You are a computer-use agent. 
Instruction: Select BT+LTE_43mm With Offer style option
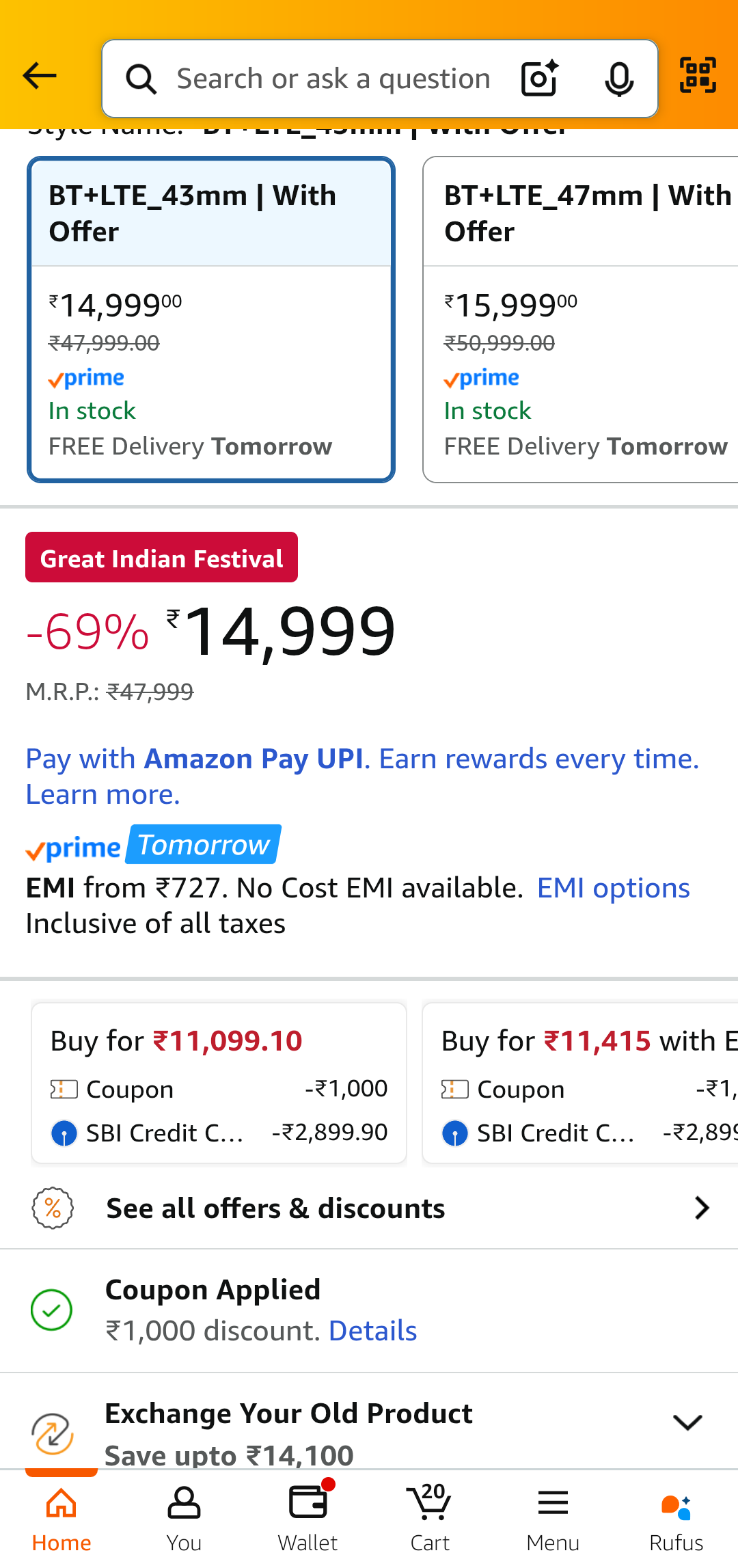coord(211,319)
